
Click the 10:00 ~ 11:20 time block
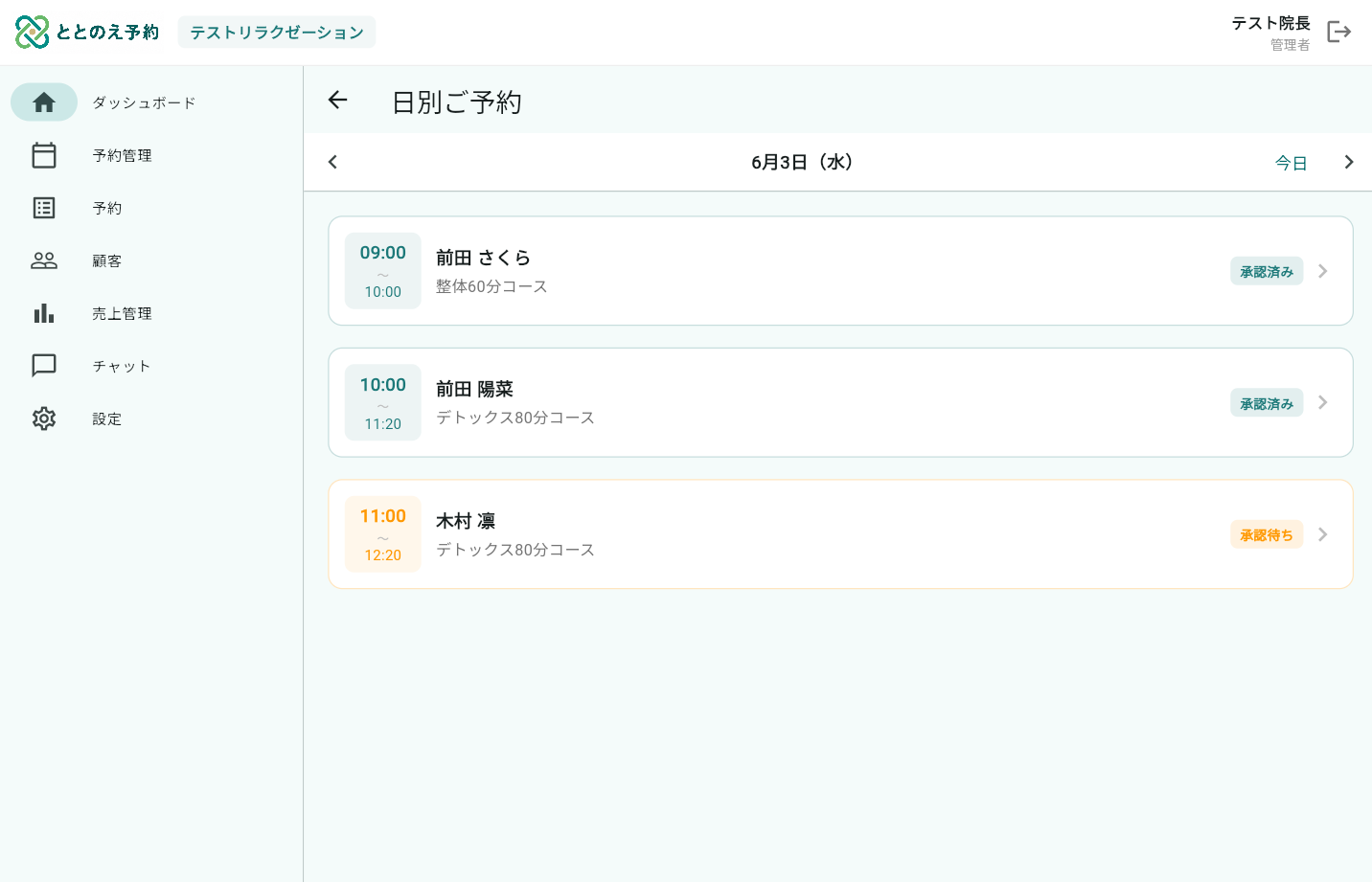click(383, 402)
